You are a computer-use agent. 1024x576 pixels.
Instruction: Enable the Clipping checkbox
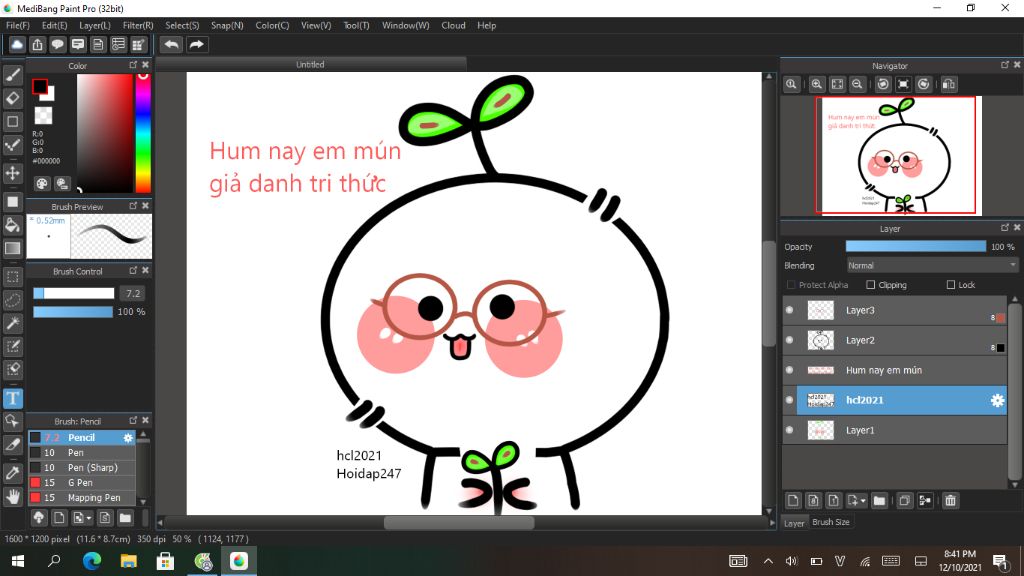tap(870, 285)
